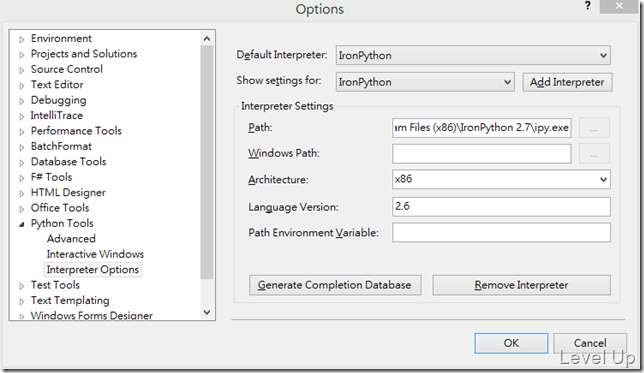Select HTML Designer category
Viewport: 644px width, 373px height.
(68, 192)
